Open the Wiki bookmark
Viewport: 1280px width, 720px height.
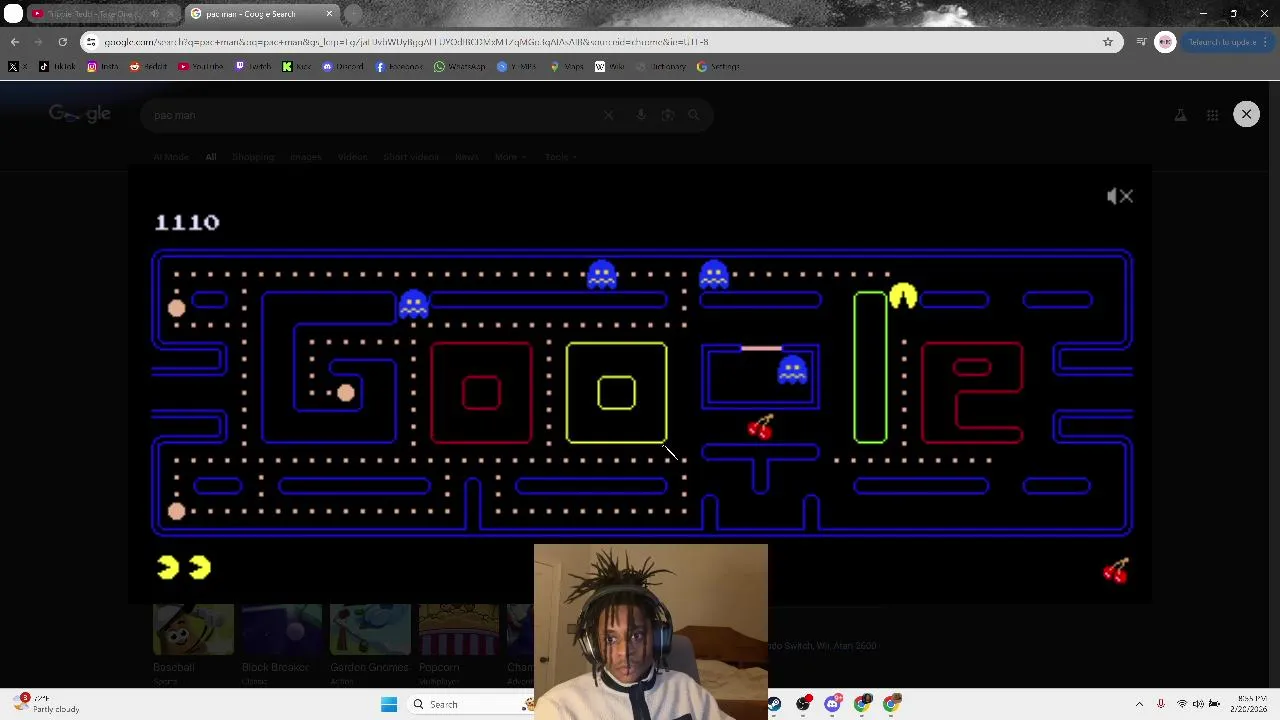pyautogui.click(x=610, y=67)
